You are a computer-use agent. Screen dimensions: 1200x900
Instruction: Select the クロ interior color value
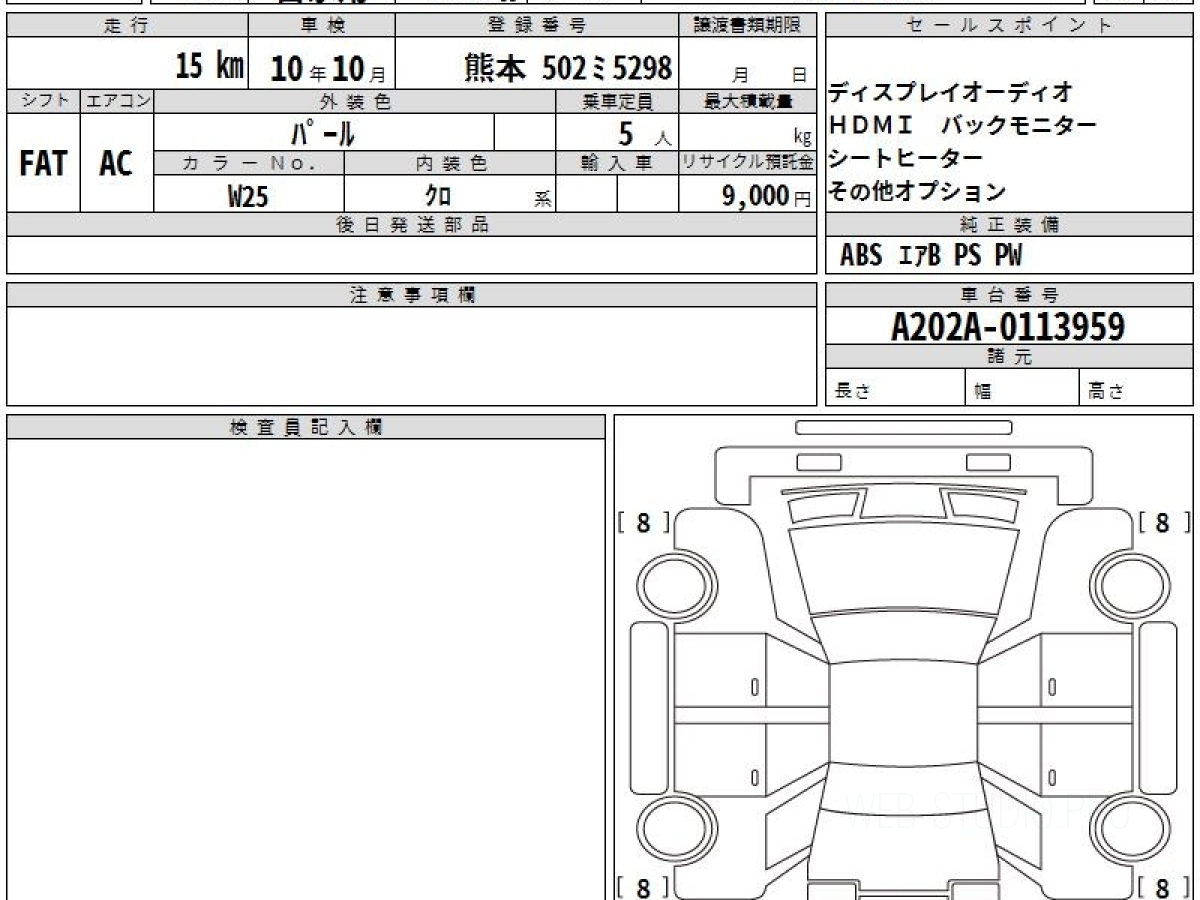pos(438,196)
